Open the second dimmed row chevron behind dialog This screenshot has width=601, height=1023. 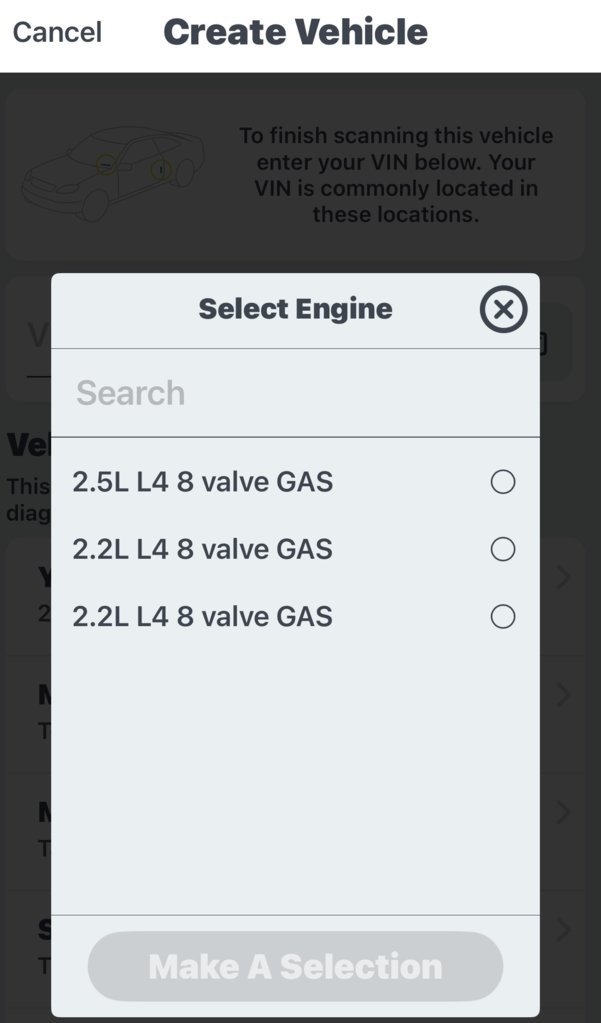click(563, 695)
